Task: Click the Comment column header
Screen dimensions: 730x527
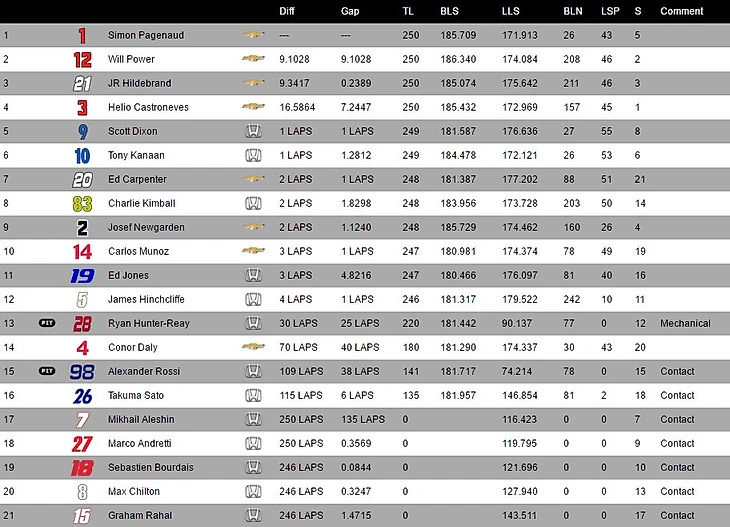Action: (x=682, y=11)
